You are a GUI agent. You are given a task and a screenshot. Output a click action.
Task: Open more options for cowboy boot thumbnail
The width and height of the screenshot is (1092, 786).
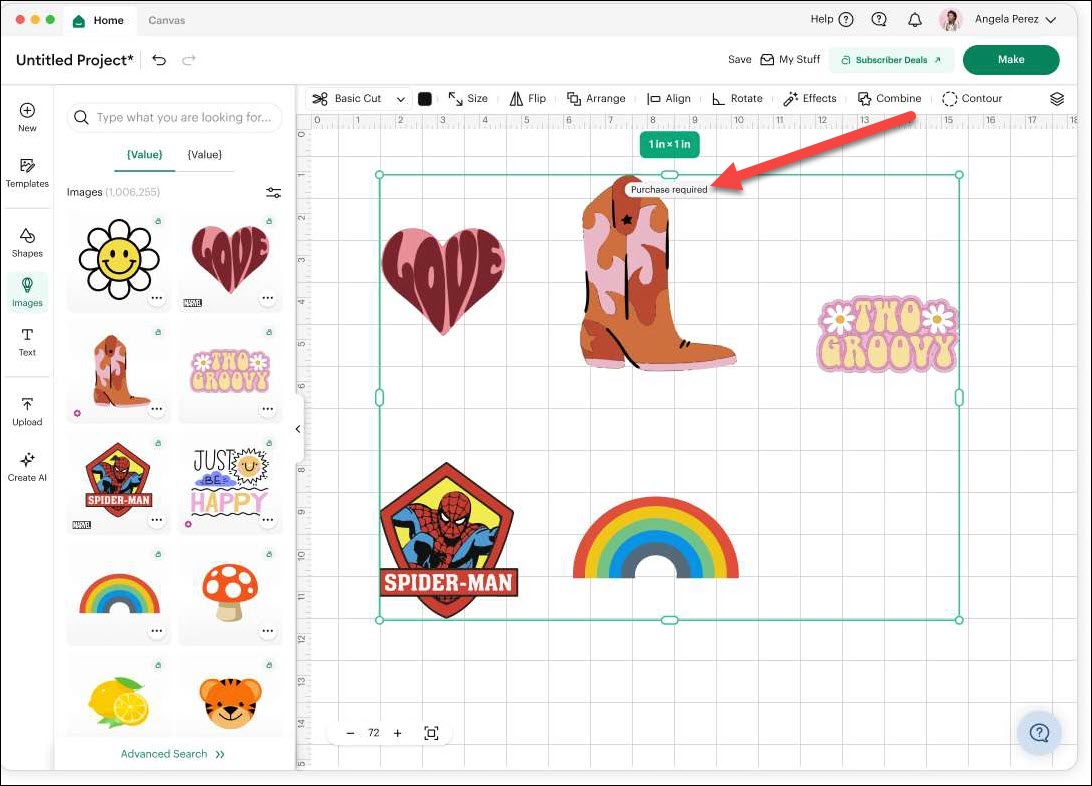157,409
